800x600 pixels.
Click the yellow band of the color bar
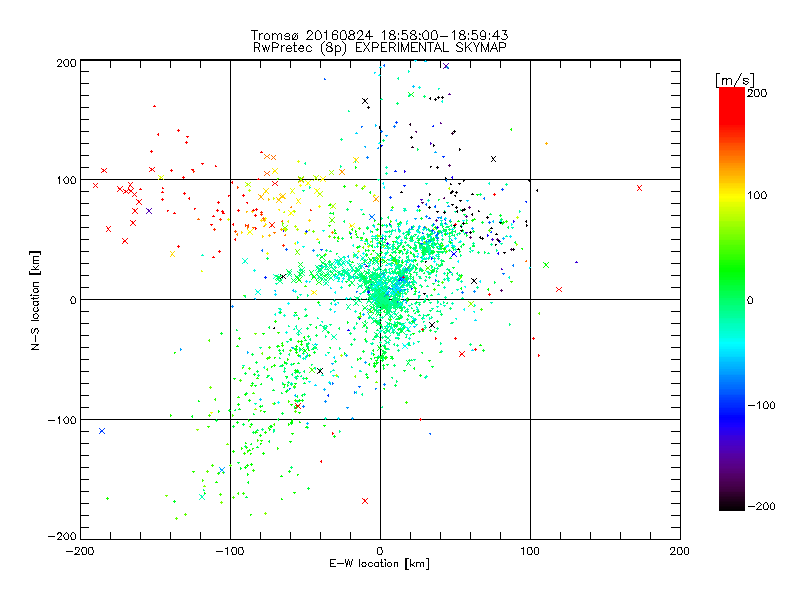[732, 195]
